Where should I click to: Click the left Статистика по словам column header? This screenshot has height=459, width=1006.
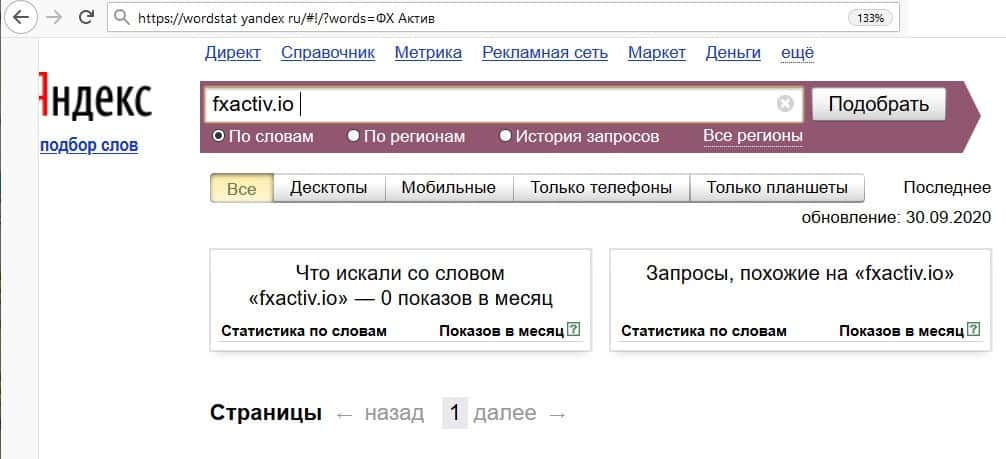304,331
